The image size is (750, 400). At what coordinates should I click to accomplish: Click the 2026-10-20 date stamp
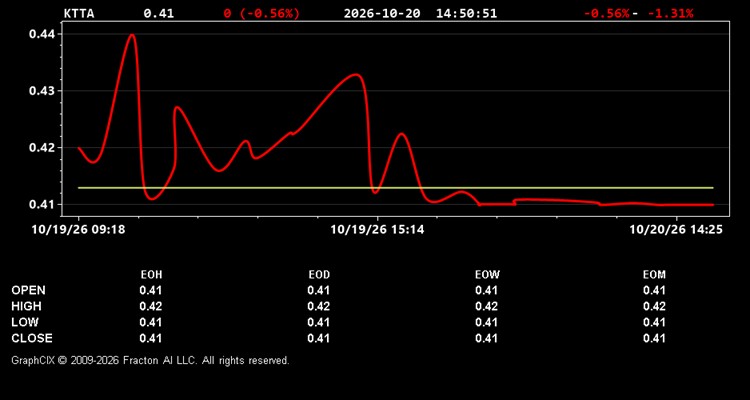(382, 13)
